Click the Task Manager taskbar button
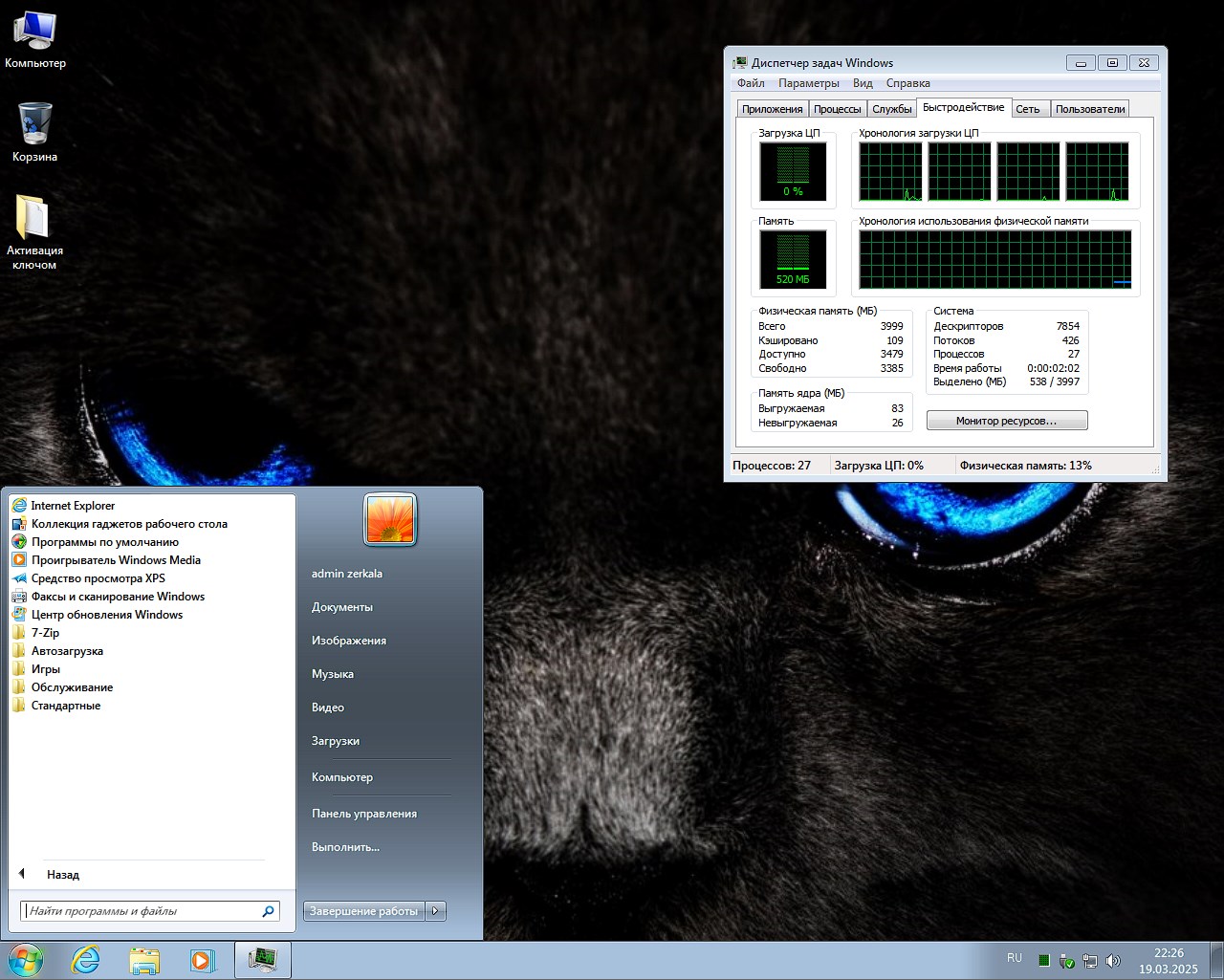Viewport: 1224px width, 980px height. 263,961
